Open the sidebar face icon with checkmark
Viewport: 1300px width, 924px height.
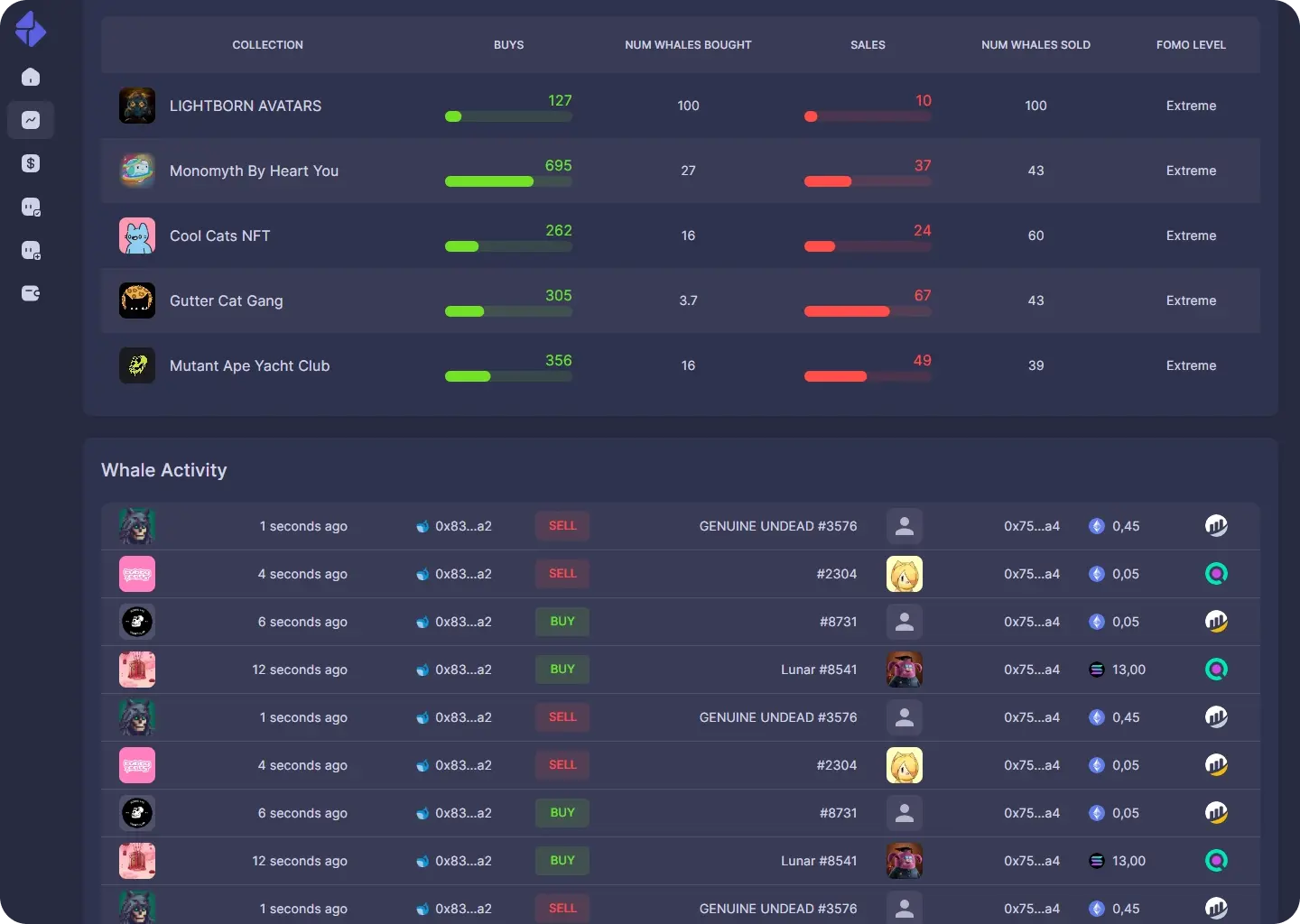(31, 207)
